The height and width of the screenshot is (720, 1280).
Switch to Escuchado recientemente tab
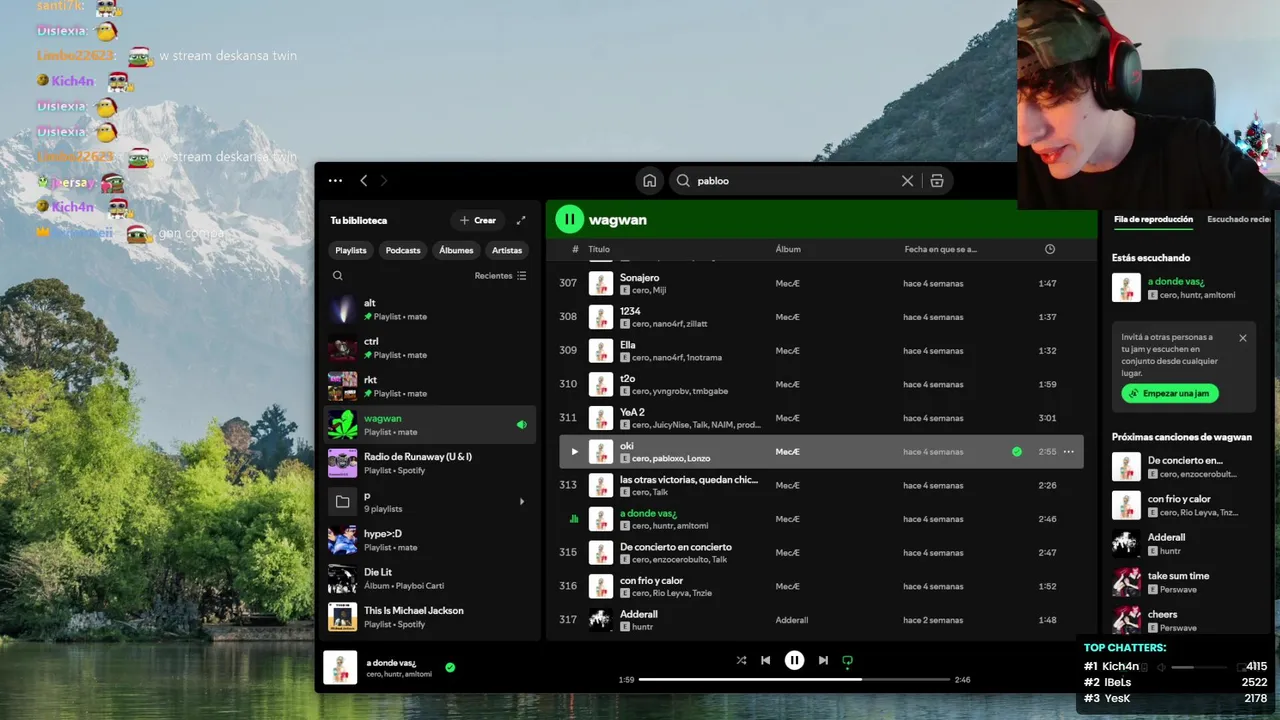tap(1239, 219)
